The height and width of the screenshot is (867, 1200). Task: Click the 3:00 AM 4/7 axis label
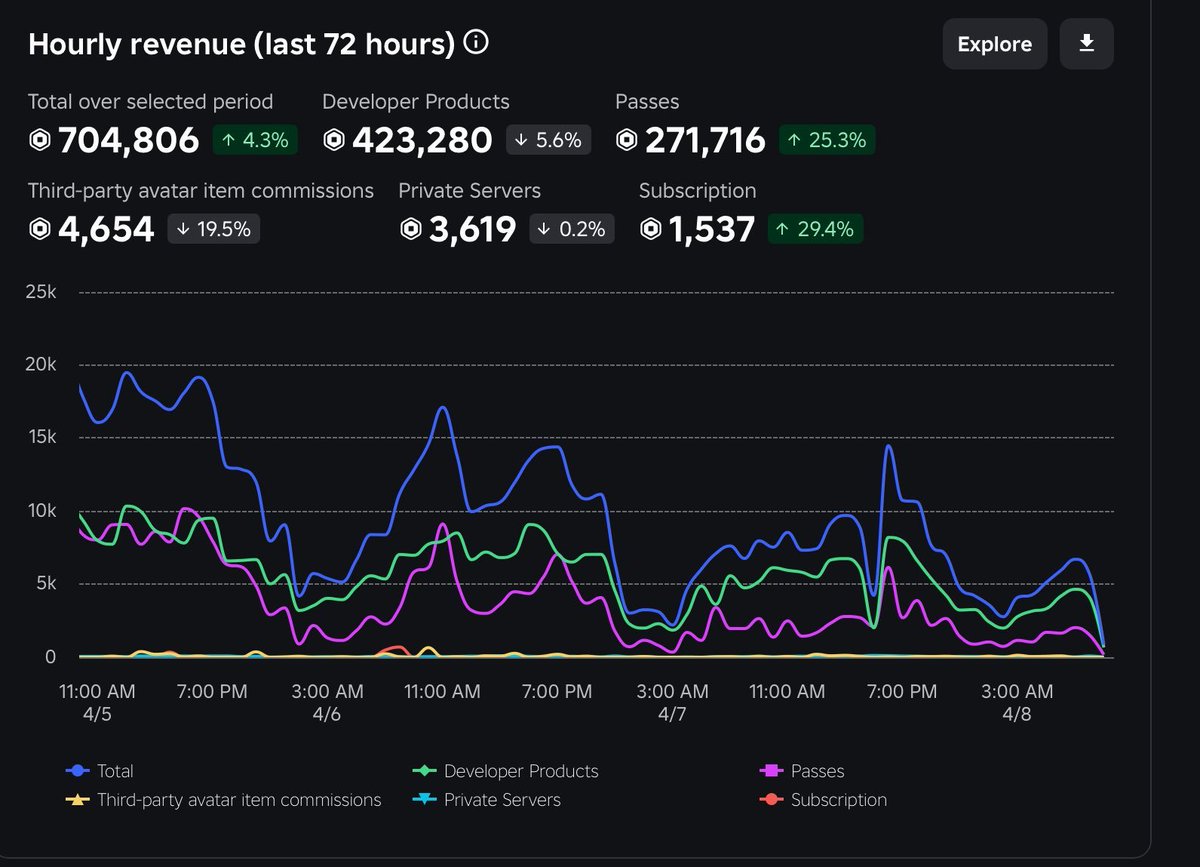point(673,703)
